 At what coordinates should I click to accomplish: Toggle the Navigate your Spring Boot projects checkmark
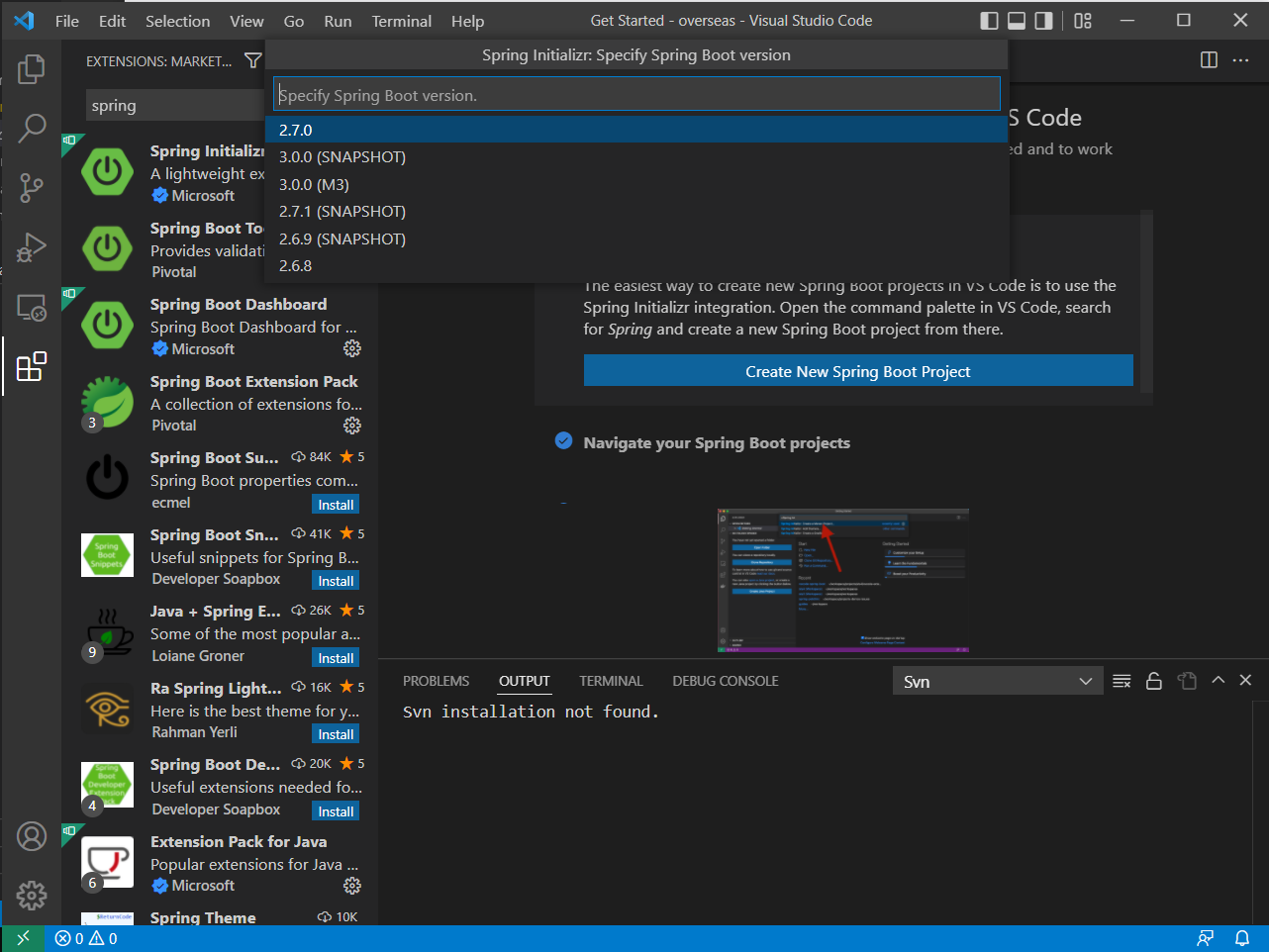(x=563, y=441)
